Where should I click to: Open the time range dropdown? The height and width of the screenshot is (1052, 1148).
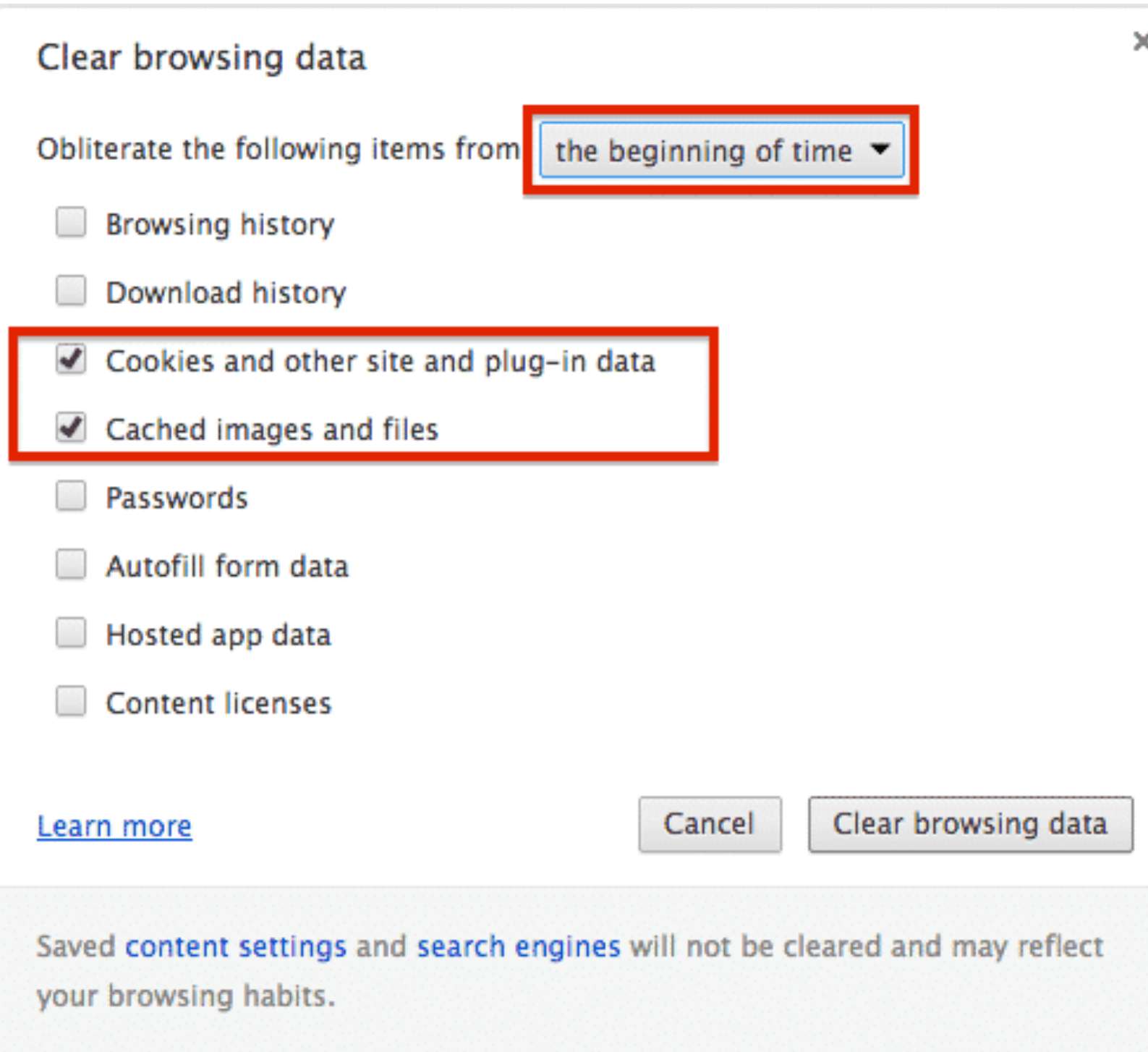(x=720, y=150)
